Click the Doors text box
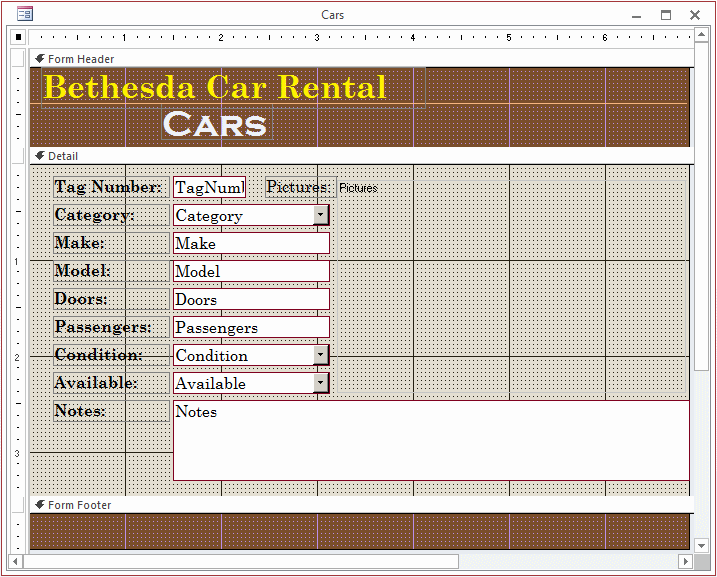The image size is (717, 577). [x=251, y=299]
